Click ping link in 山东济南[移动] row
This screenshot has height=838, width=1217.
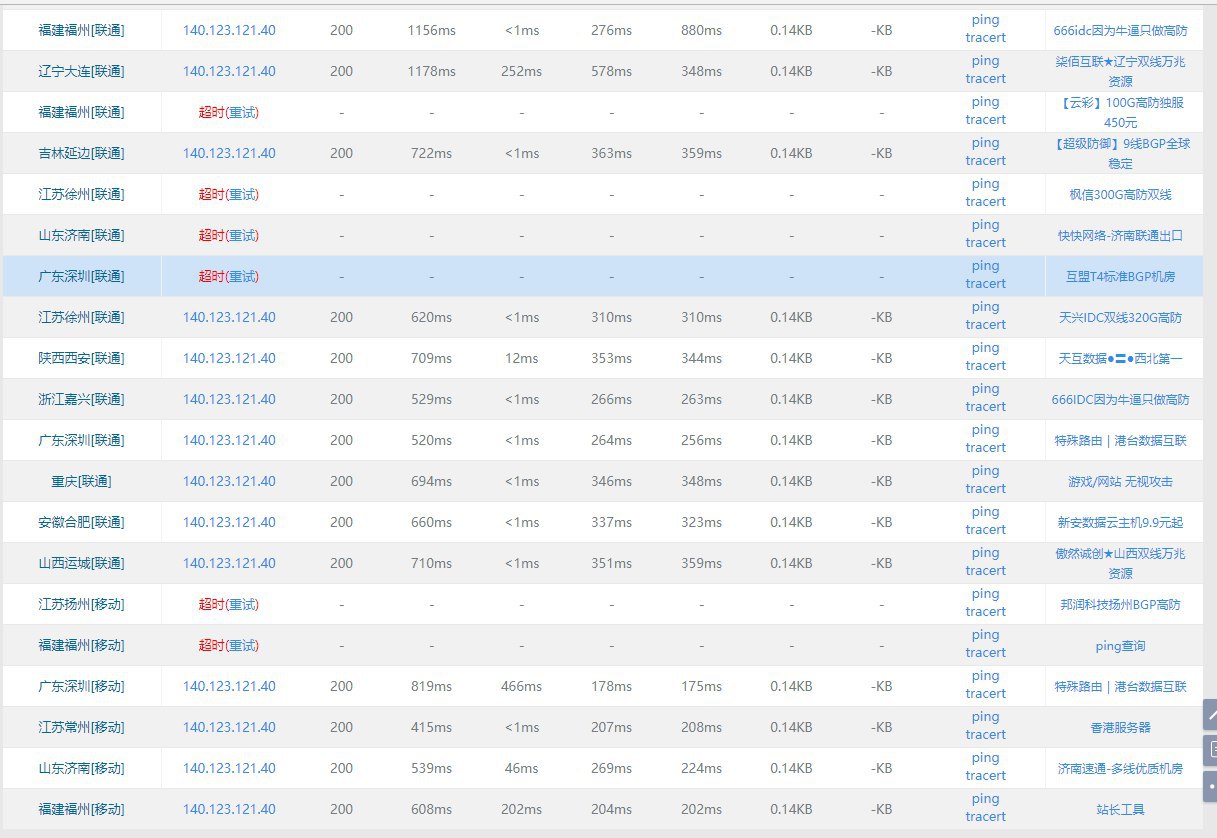tap(985, 758)
